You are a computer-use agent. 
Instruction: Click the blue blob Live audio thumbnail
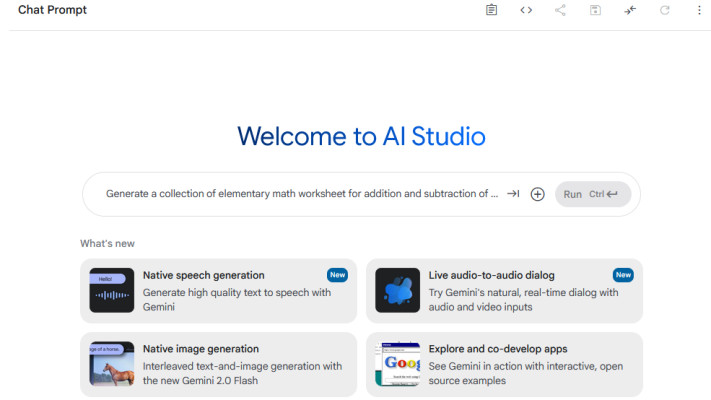point(397,290)
